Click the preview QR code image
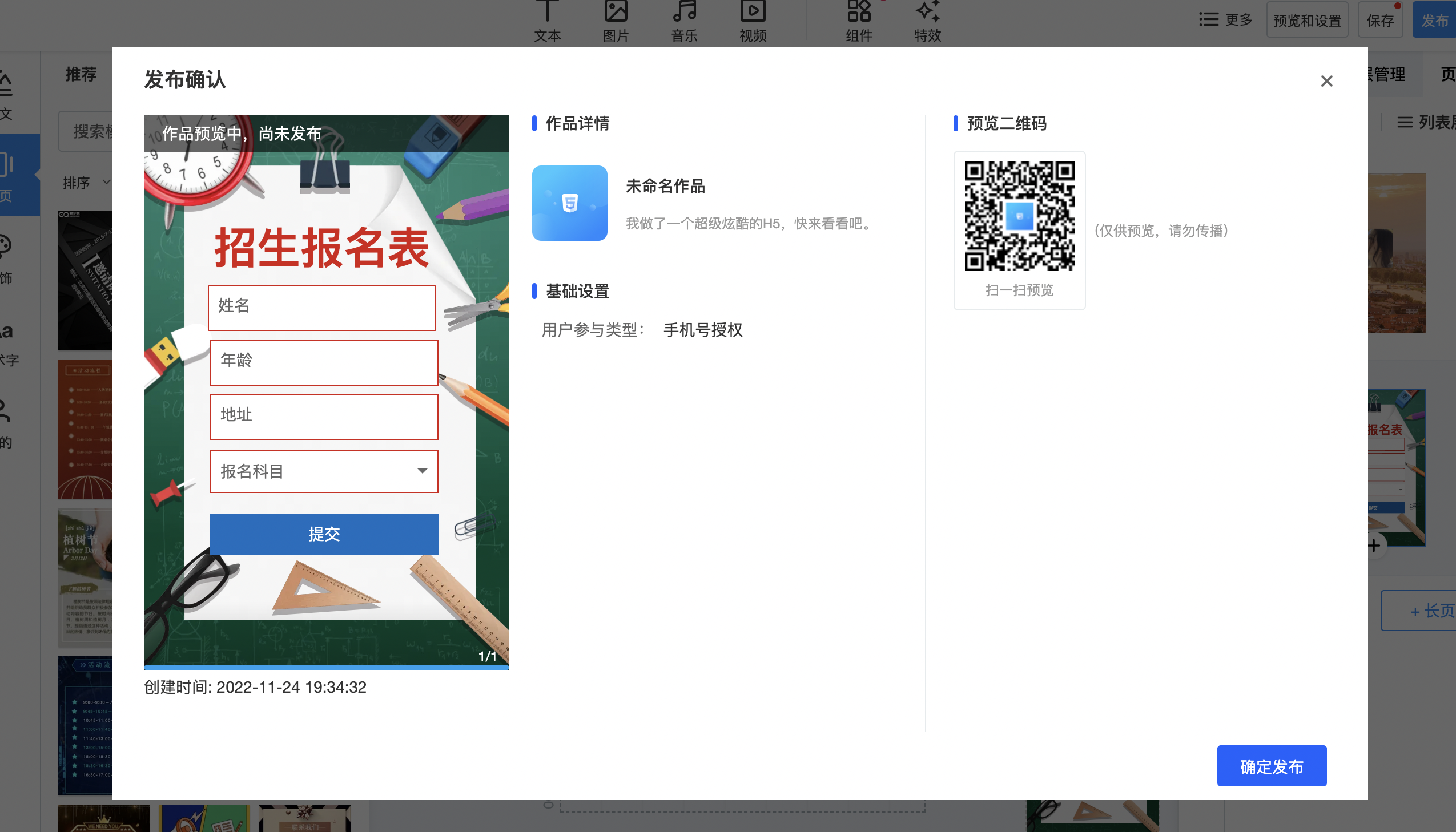The image size is (1456, 832). (1019, 217)
